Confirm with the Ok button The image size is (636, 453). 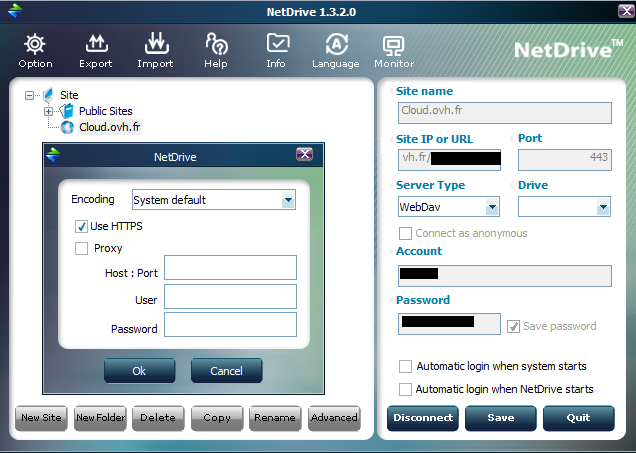(140, 371)
